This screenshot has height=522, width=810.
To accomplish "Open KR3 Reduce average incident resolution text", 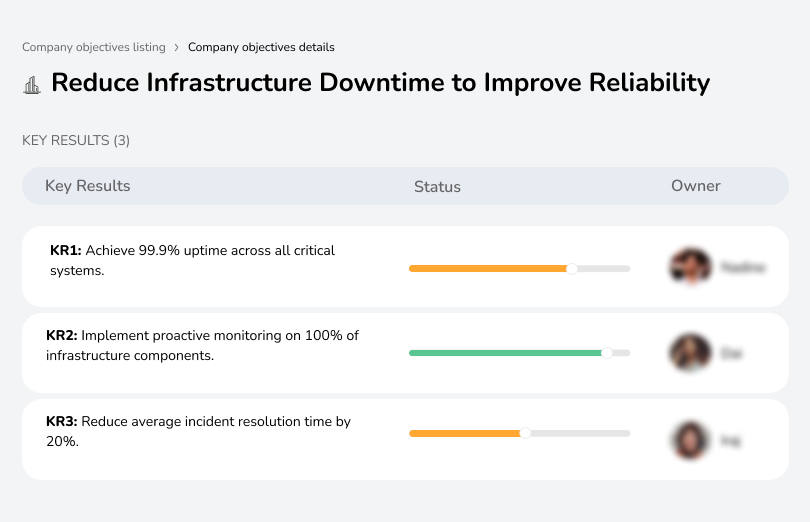I will 198,431.
